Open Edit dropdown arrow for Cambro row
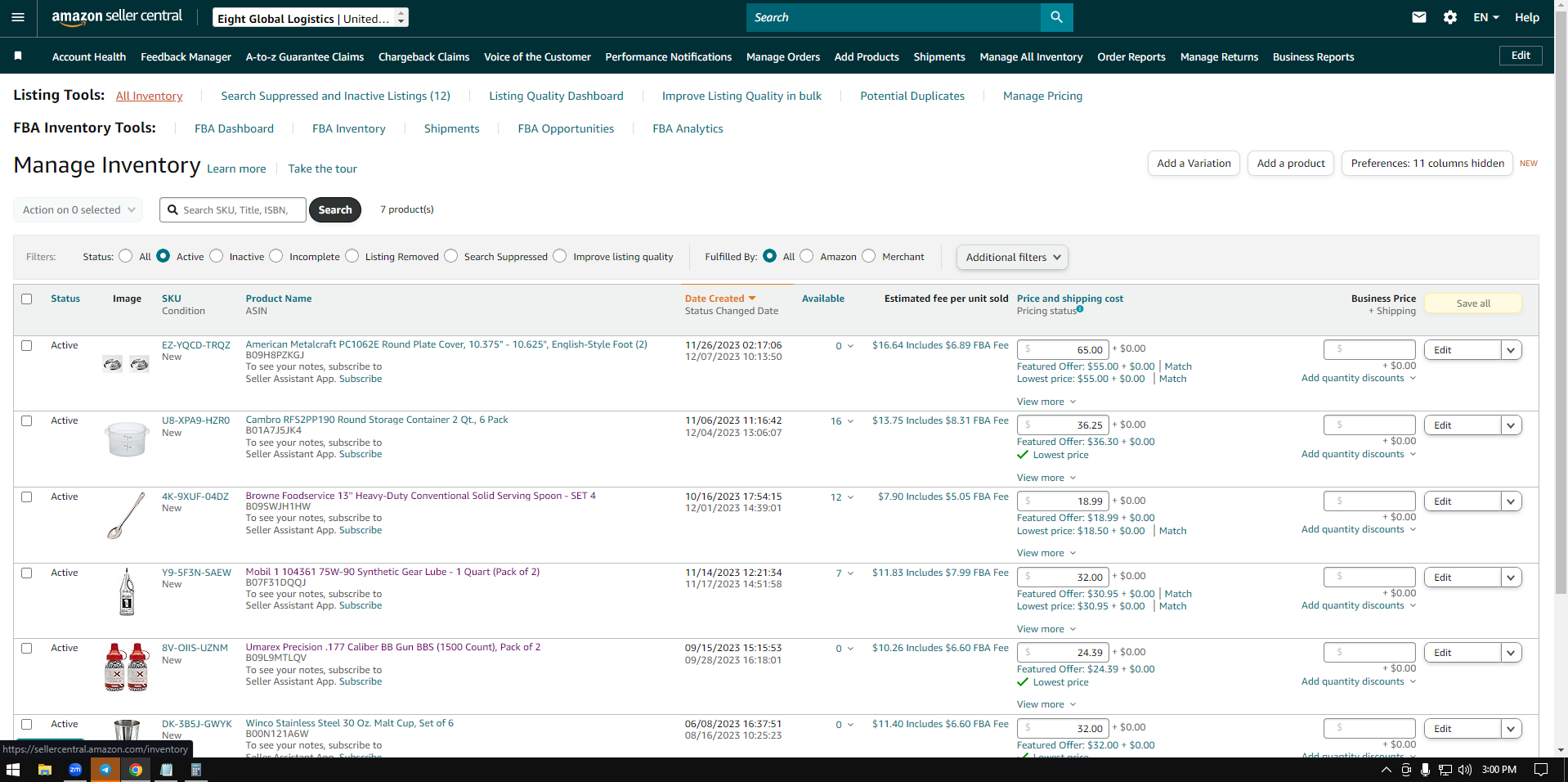 1511,425
